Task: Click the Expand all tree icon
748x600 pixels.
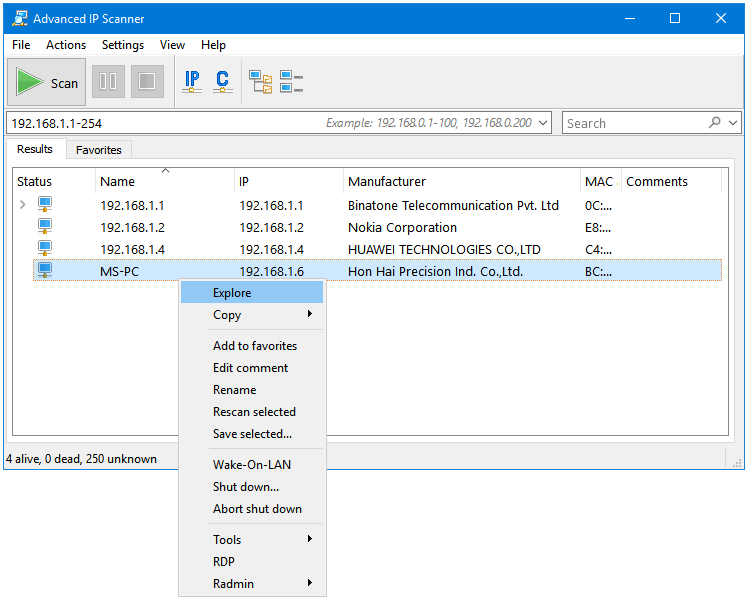Action: tap(260, 82)
